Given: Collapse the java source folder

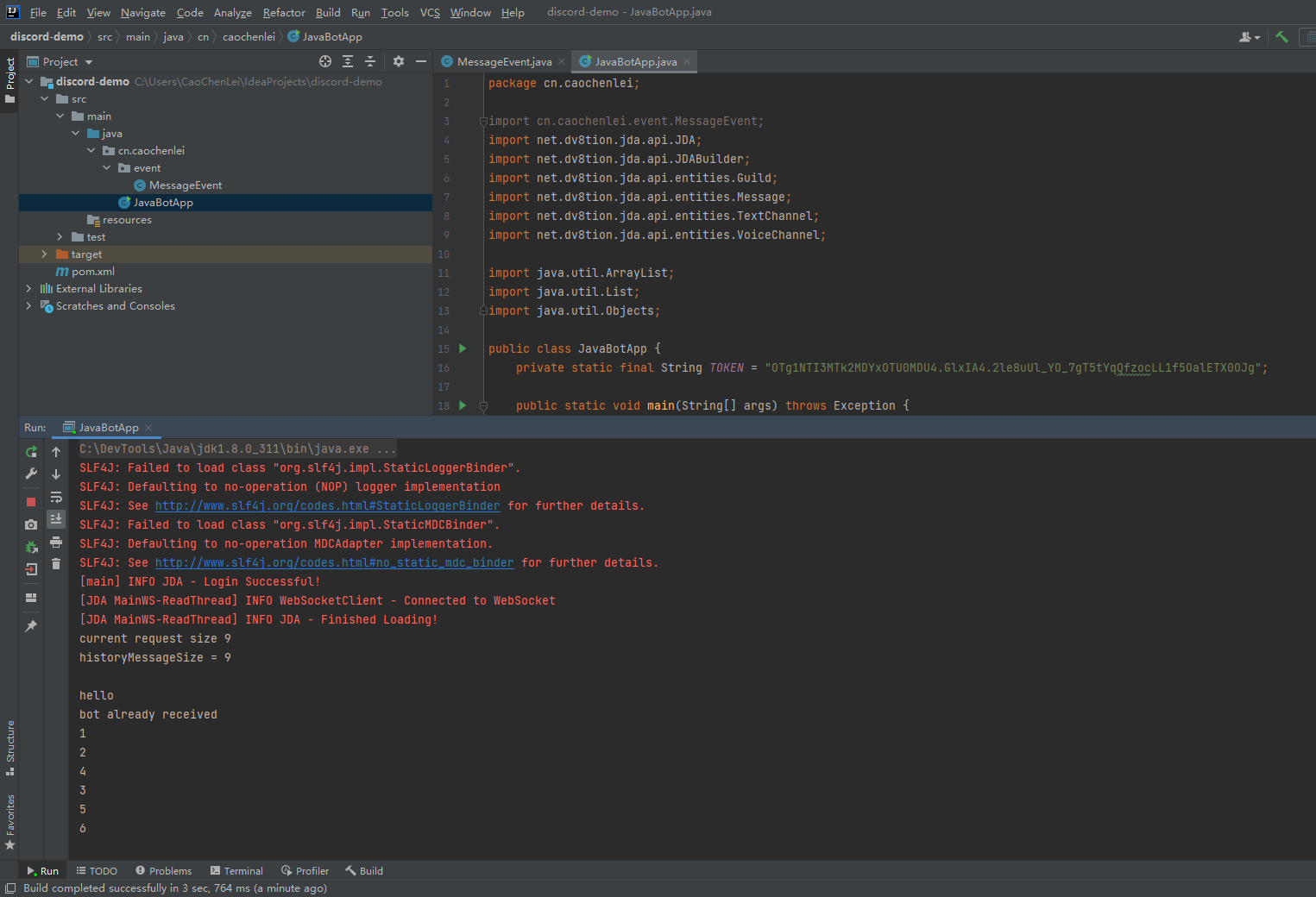Looking at the screenshot, I should 75,133.
